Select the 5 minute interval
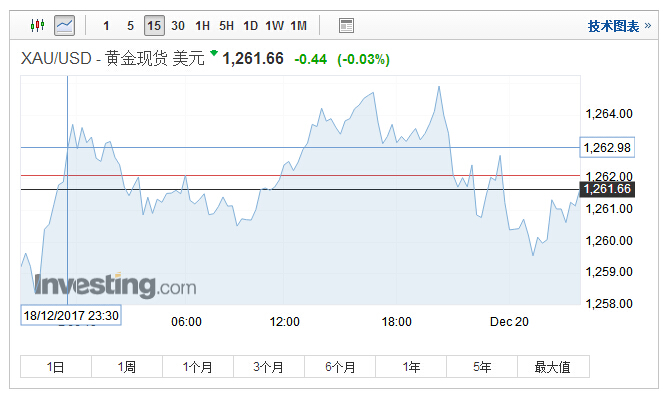The image size is (663, 397). coord(130,26)
